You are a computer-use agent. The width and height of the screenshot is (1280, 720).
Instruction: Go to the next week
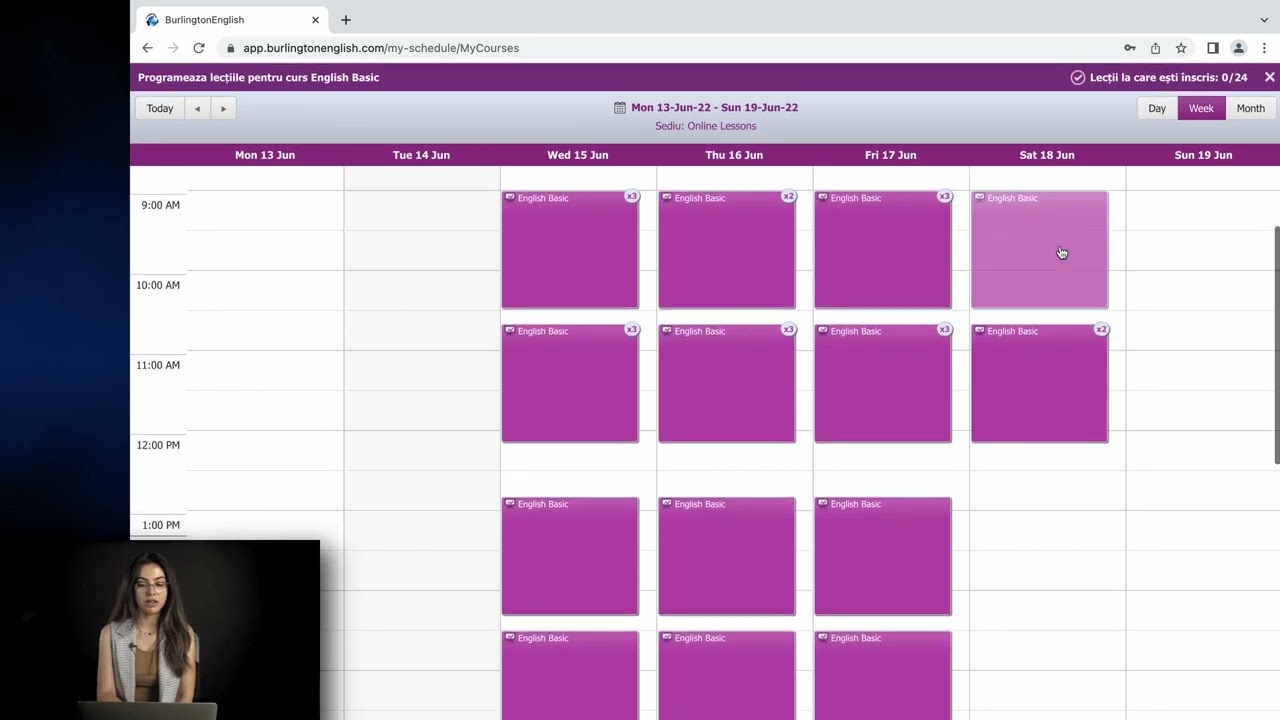223,108
